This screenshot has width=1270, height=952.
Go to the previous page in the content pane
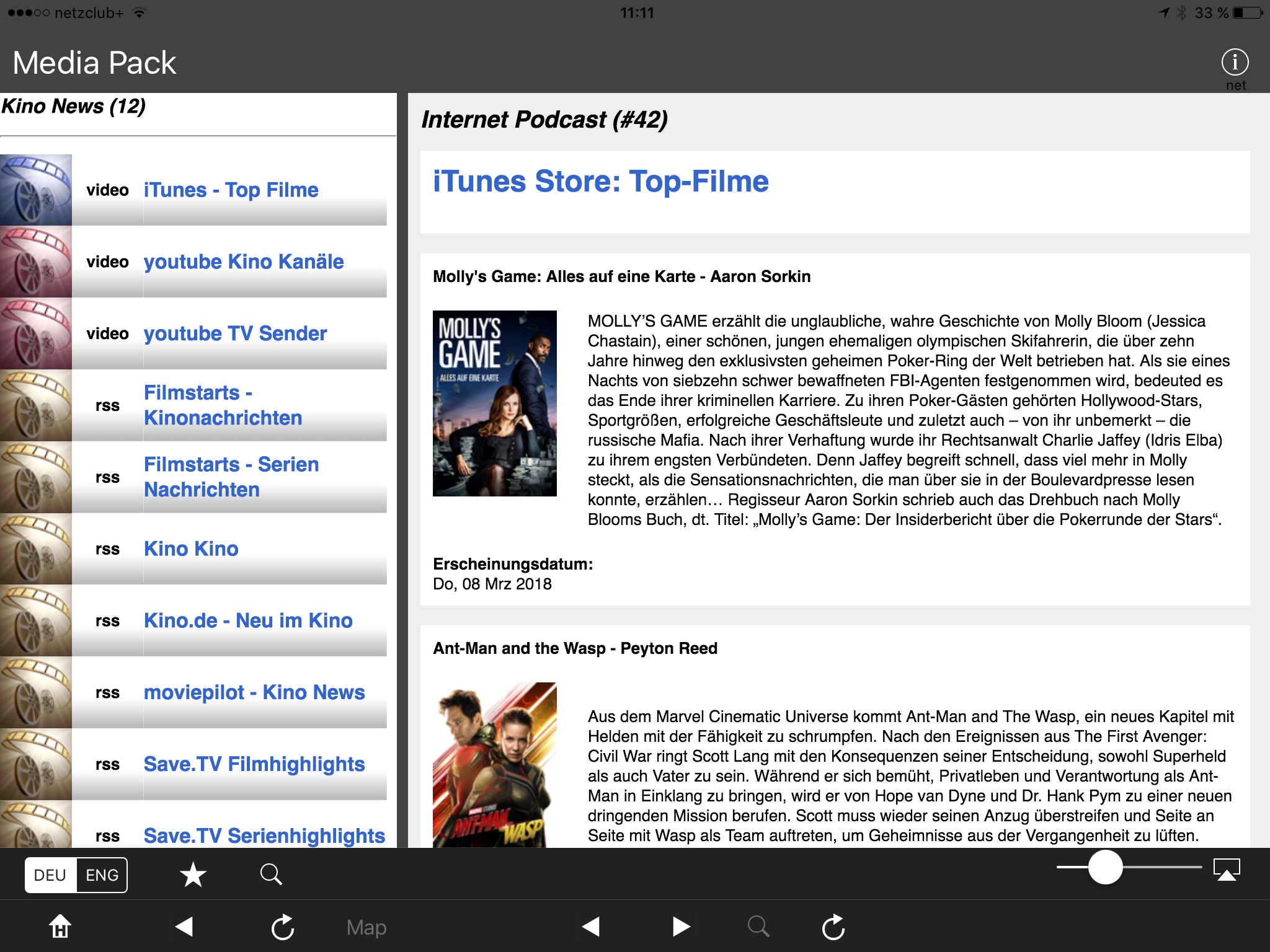click(590, 927)
